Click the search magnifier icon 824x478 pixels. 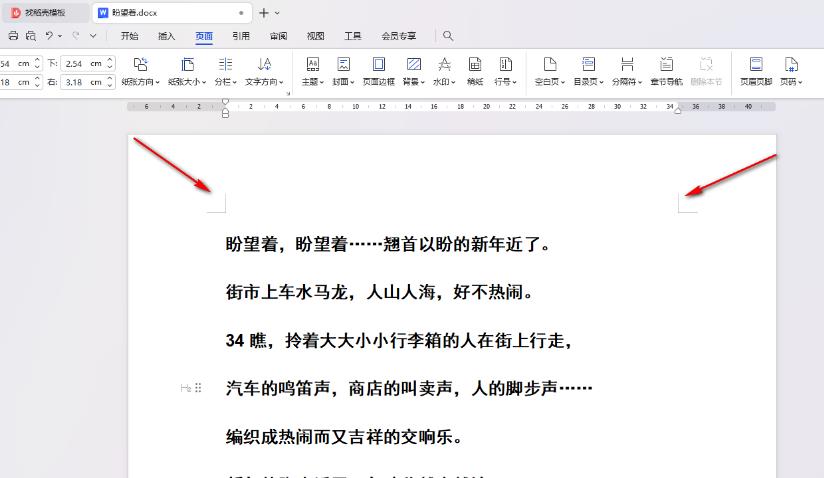point(448,36)
